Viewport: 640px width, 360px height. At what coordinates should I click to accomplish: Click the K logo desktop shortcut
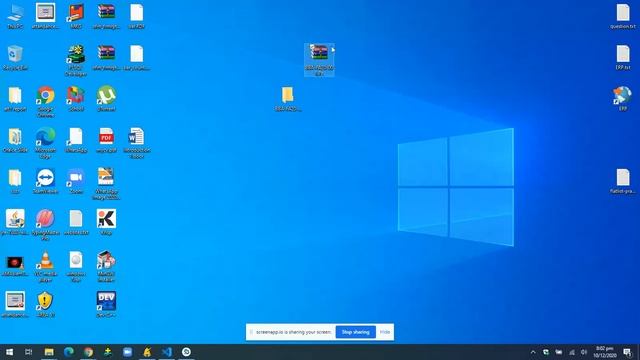pos(106,222)
